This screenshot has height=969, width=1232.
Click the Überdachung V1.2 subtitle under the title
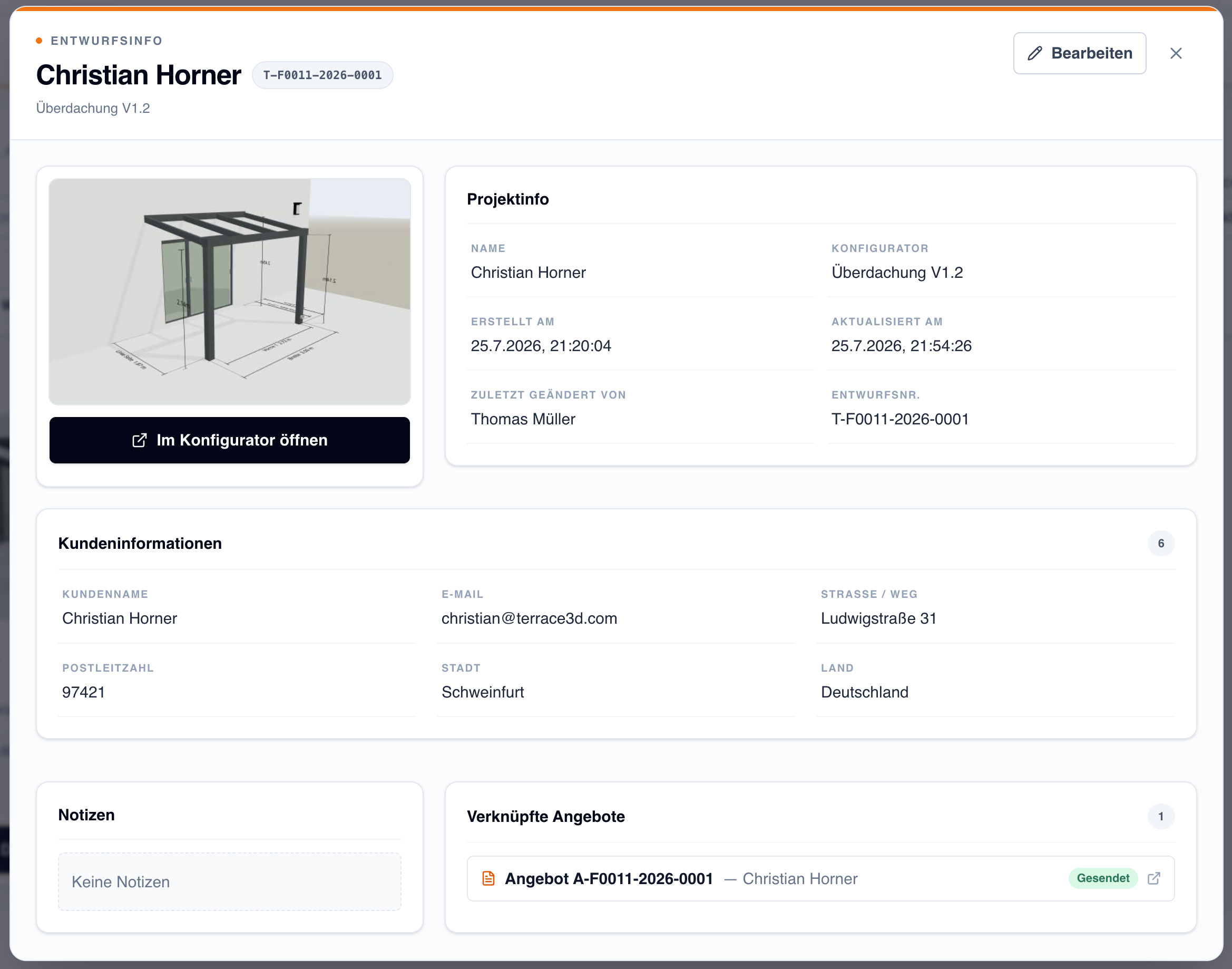pyautogui.click(x=93, y=109)
